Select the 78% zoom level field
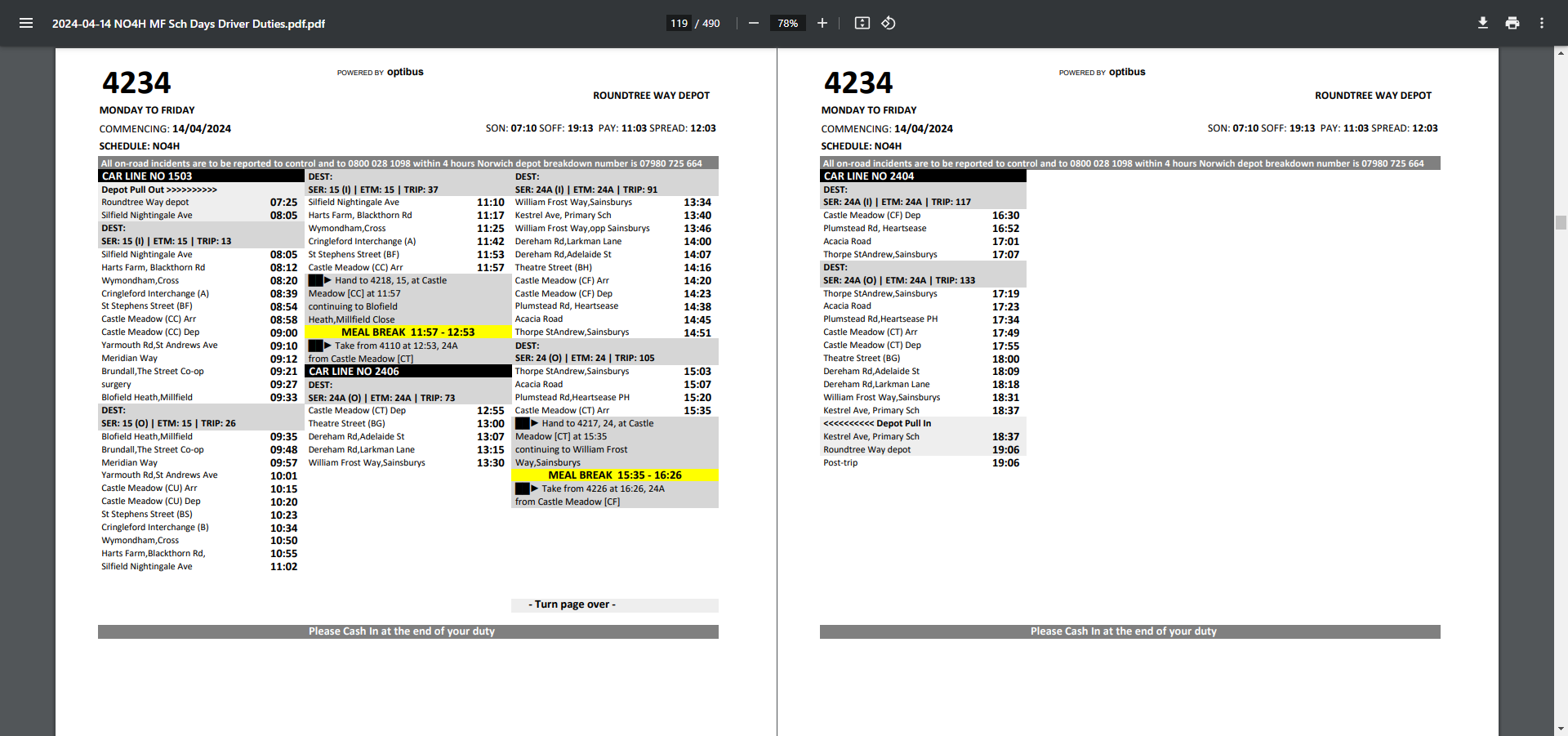Image resolution: width=1568 pixels, height=736 pixels. (787, 23)
